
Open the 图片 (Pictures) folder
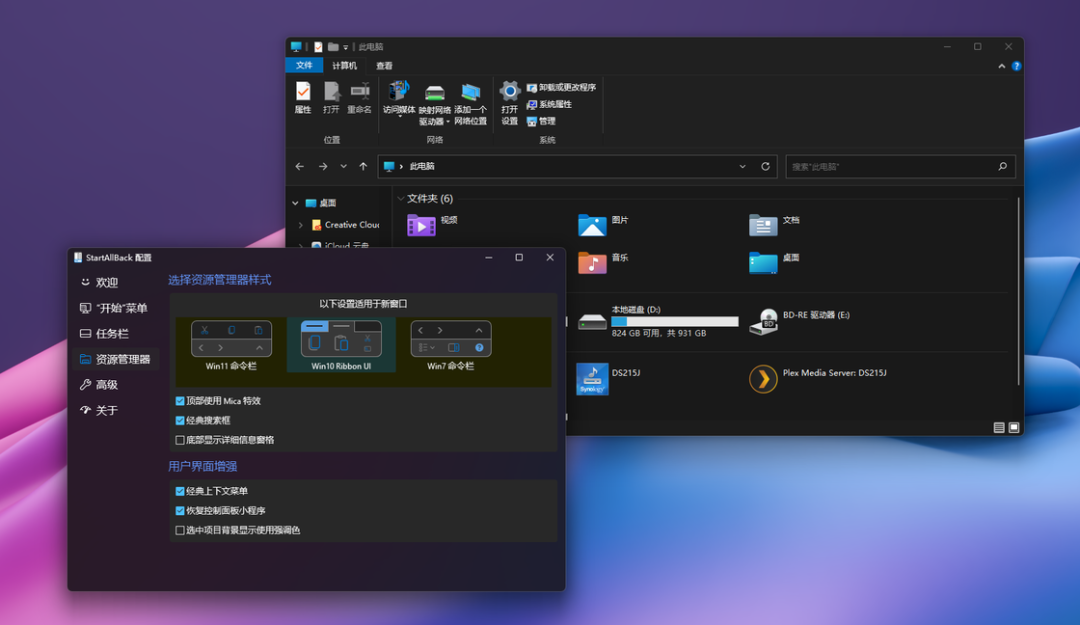(x=592, y=225)
